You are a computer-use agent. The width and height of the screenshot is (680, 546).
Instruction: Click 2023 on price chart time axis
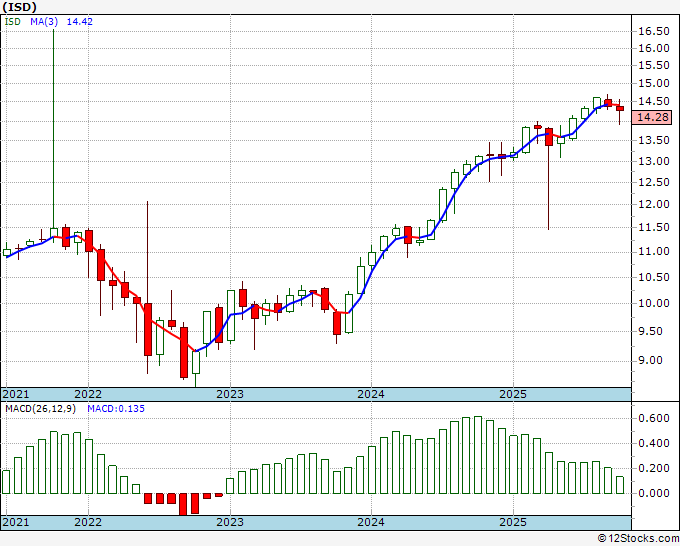pyautogui.click(x=230, y=394)
